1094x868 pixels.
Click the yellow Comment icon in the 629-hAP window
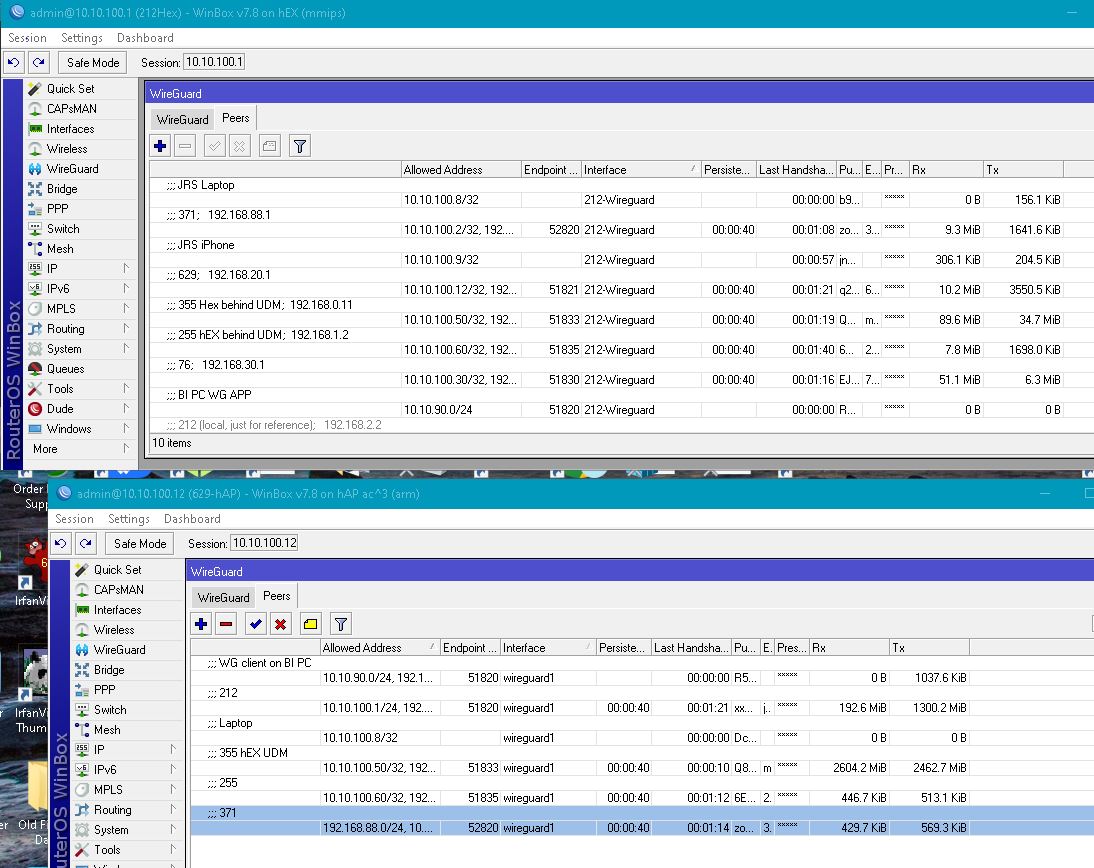coord(310,624)
